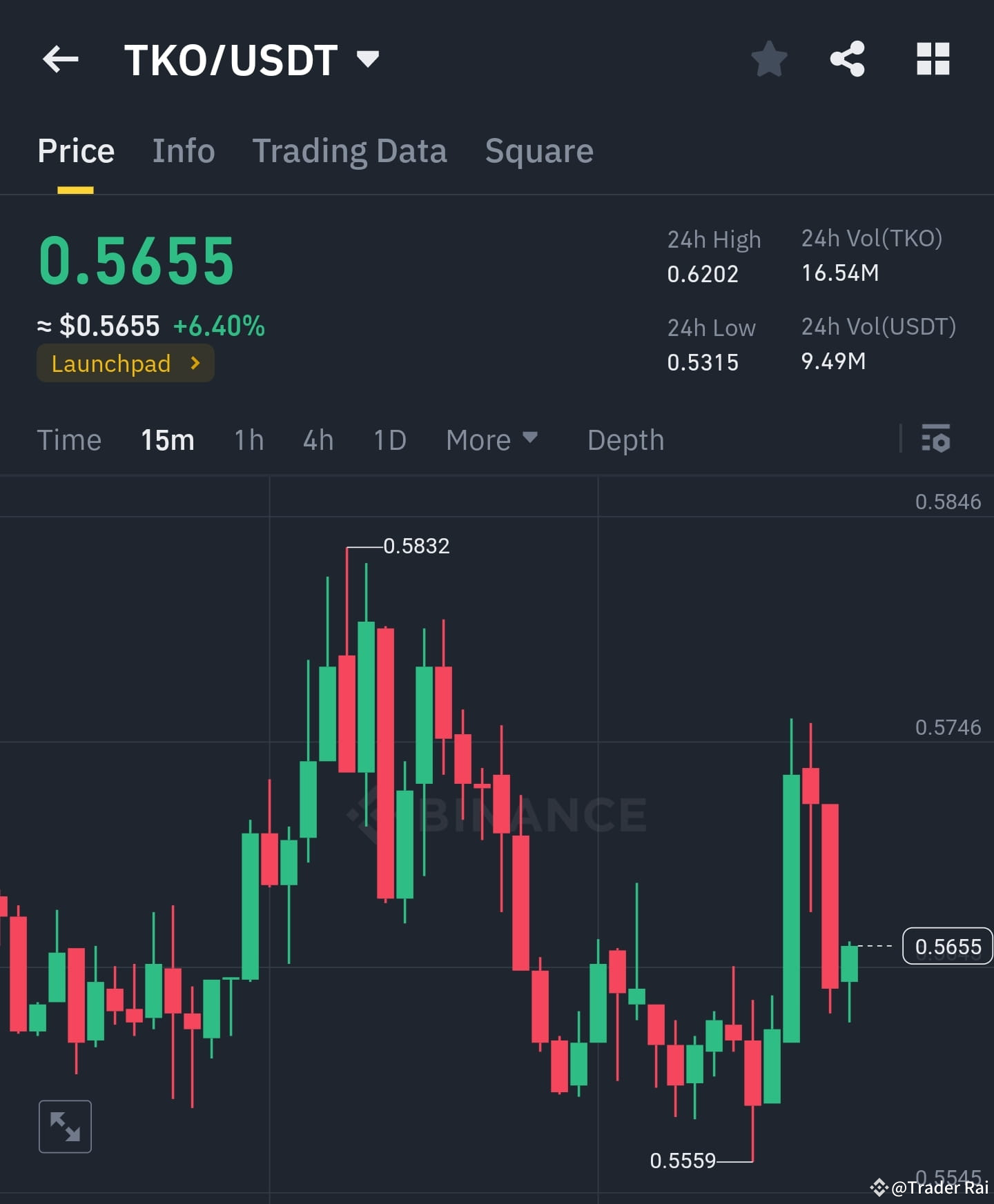The image size is (994, 1204).
Task: Expand the More timeframes dropdown
Action: [491, 440]
